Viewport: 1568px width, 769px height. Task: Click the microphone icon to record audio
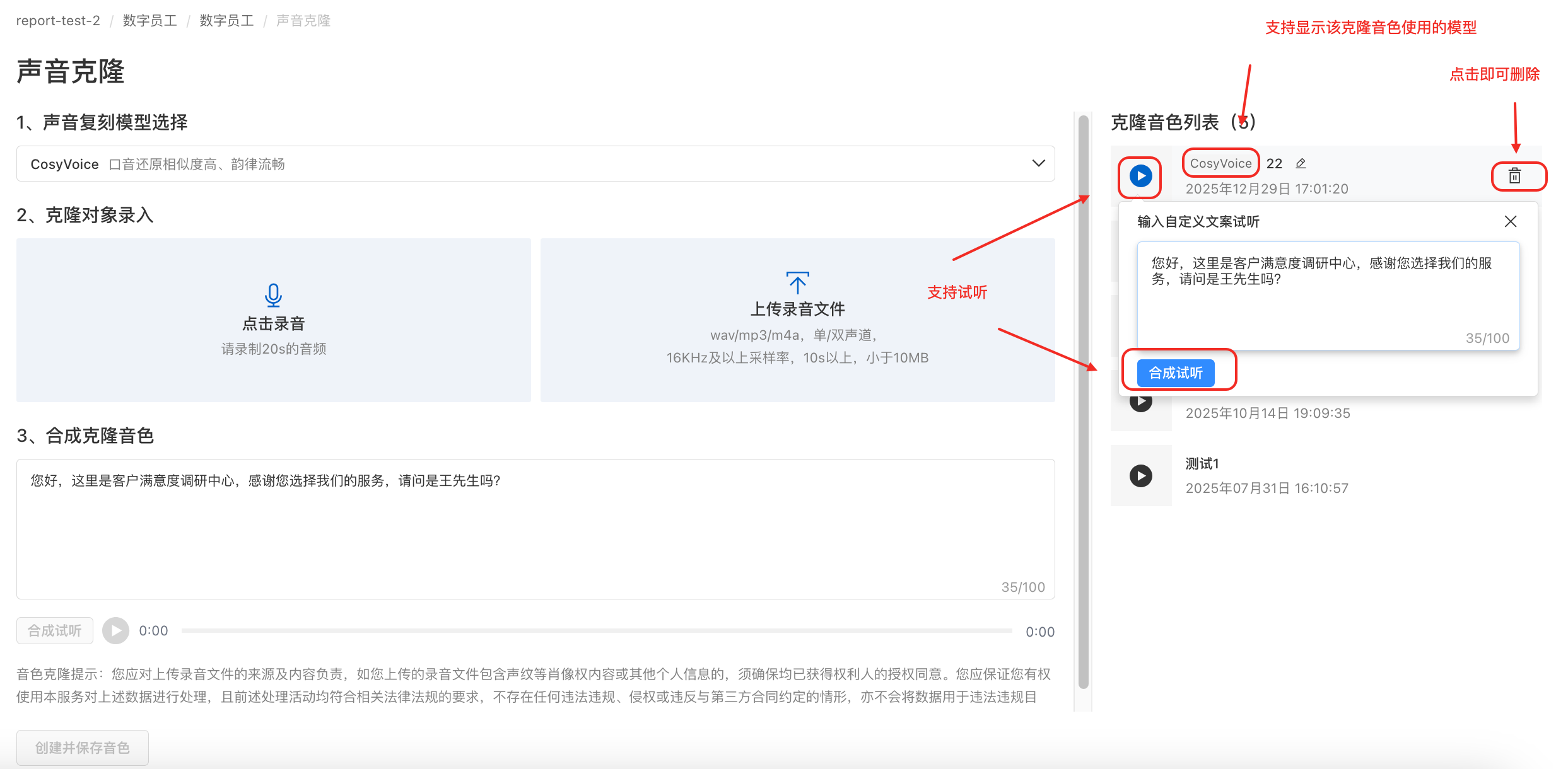coord(273,295)
